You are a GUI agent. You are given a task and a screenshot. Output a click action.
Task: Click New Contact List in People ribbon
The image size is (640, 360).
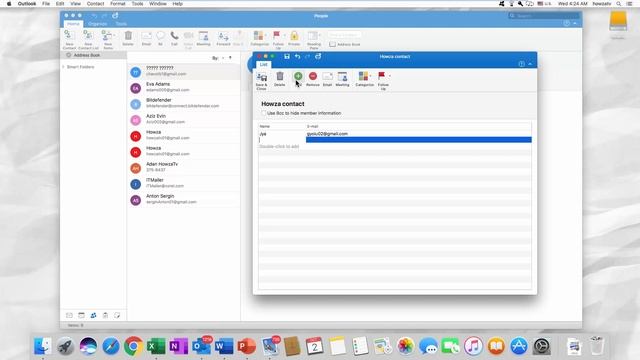[88, 40]
